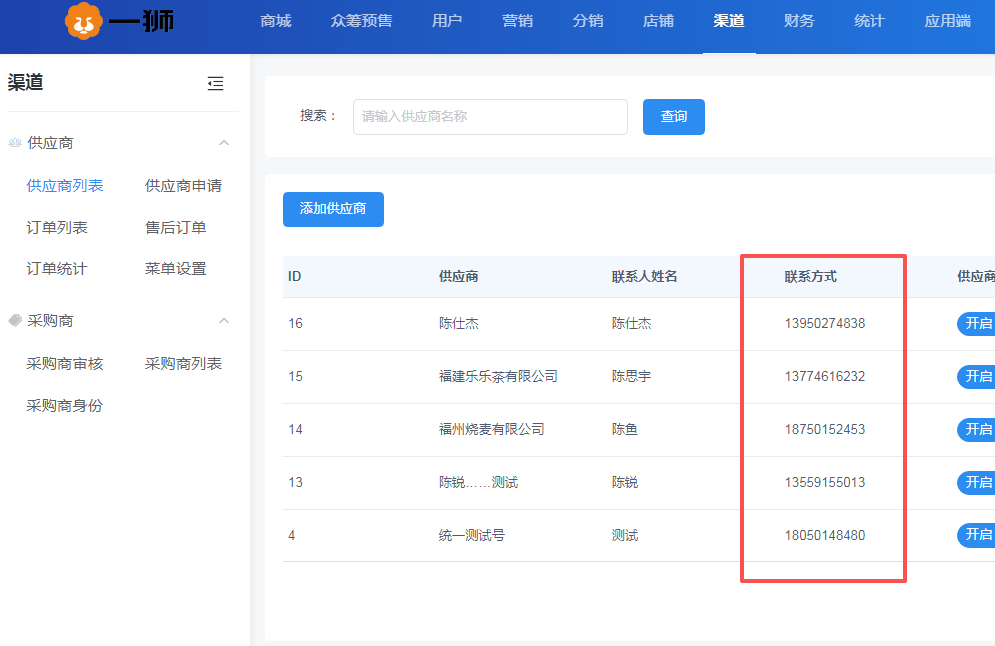Open 供应商申请 in the sidebar
Screen dimensions: 995x646
[x=183, y=186]
